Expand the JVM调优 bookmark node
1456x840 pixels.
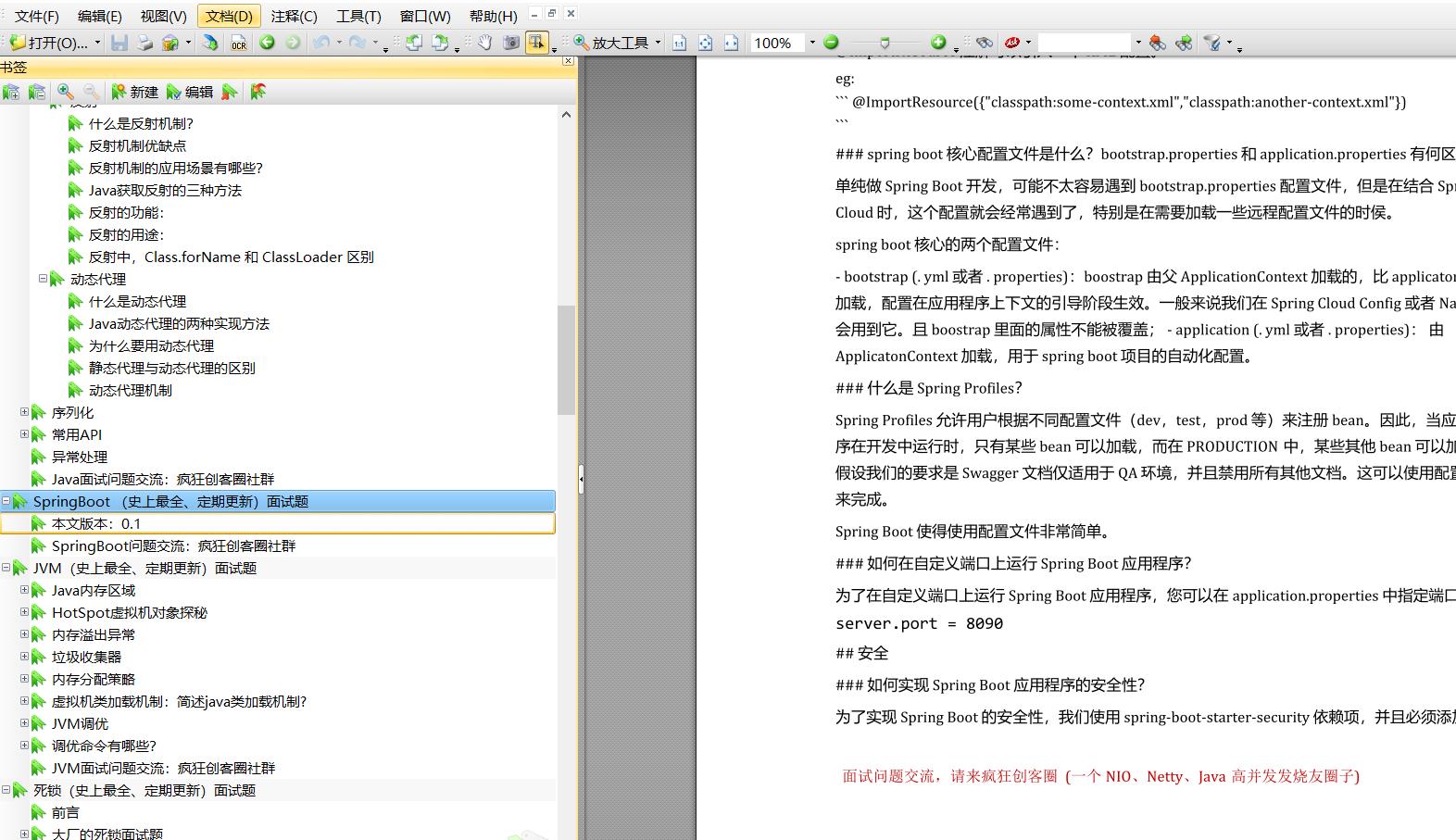(25, 723)
